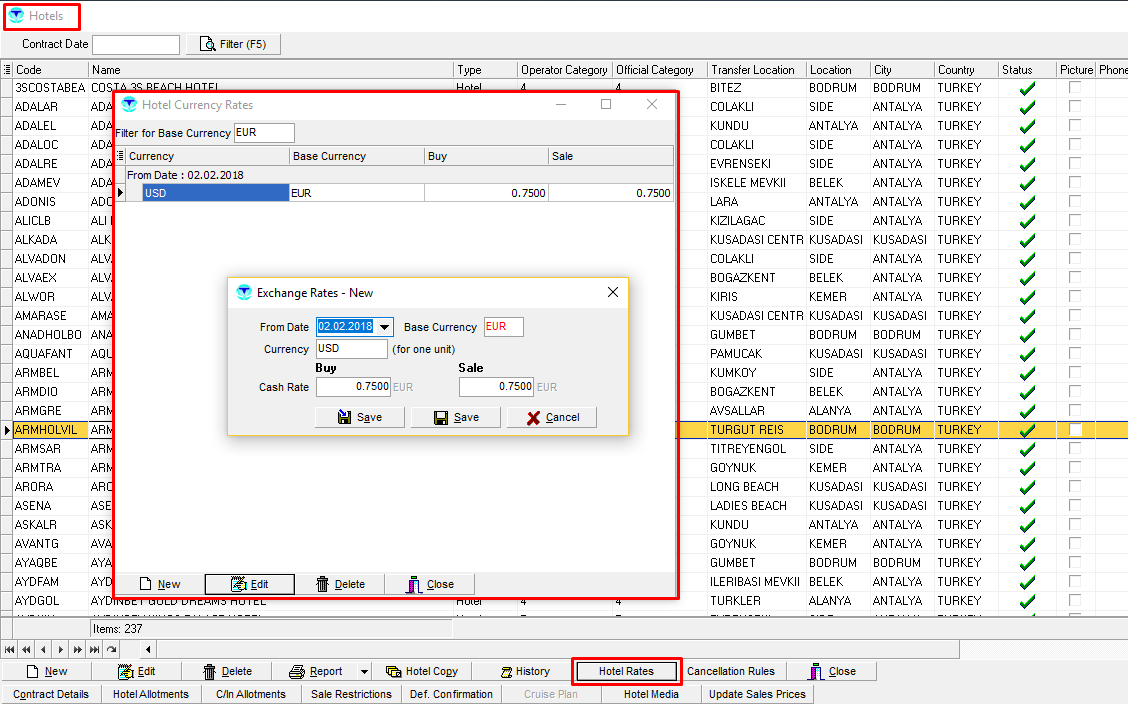Cancel the Exchange Rates dialog
Image resolution: width=1128 pixels, height=704 pixels.
[x=552, y=417]
